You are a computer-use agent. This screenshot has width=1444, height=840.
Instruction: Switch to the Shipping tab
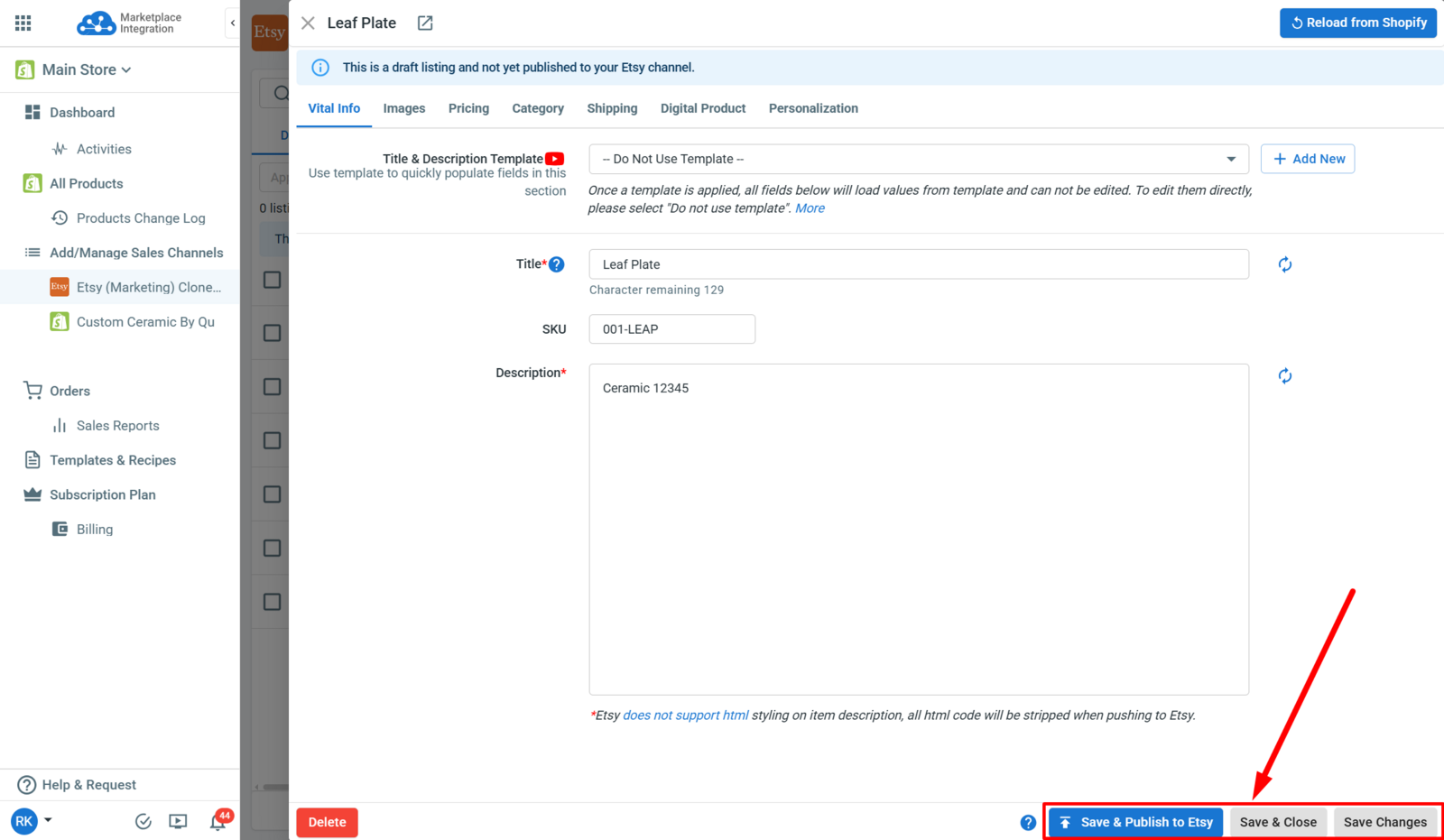(x=612, y=108)
